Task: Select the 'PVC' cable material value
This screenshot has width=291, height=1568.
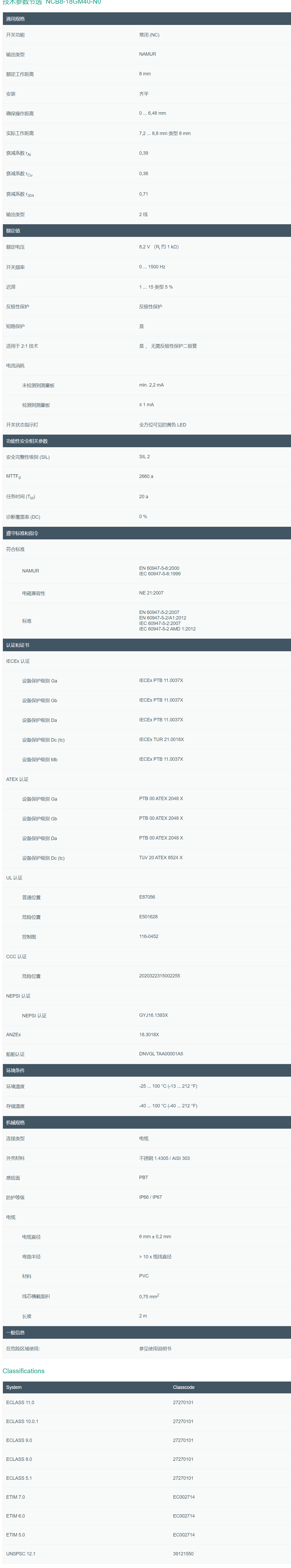Action: pyautogui.click(x=144, y=1275)
